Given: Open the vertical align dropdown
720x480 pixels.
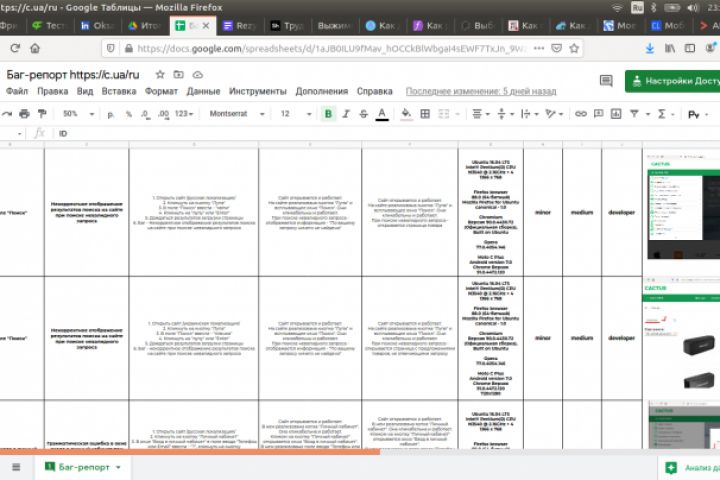Looking at the screenshot, I should point(505,113).
